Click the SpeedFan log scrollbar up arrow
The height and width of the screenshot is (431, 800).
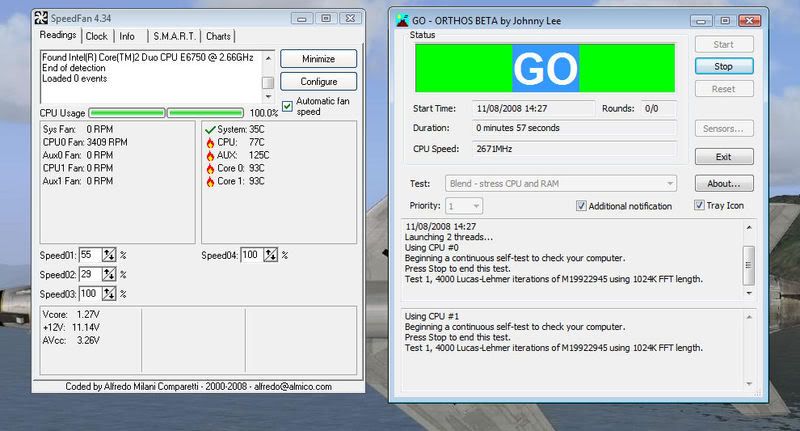click(268, 58)
